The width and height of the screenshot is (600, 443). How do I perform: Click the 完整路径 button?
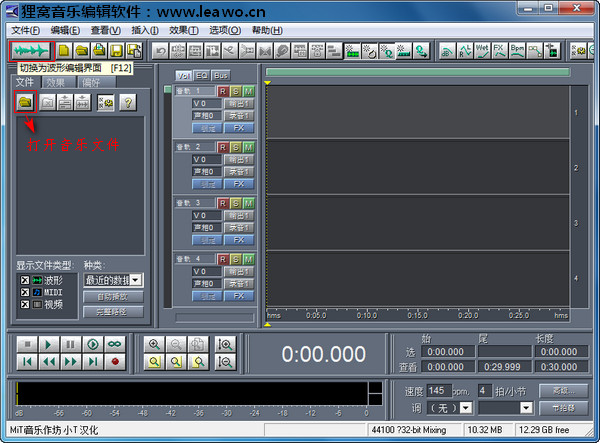(113, 312)
